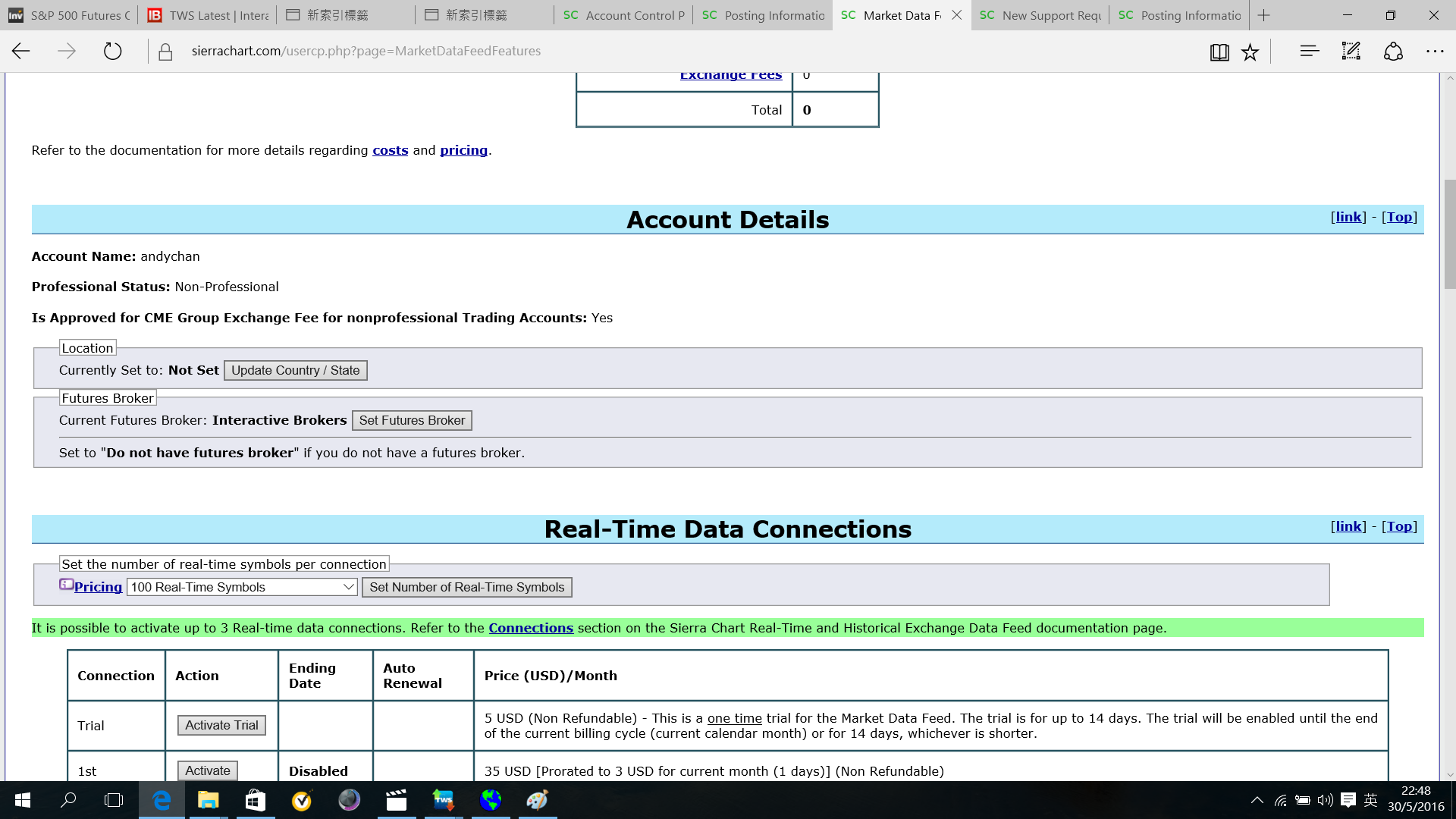Image resolution: width=1456 pixels, height=819 pixels.
Task: Open the Hub lines icon
Action: coord(1309,52)
